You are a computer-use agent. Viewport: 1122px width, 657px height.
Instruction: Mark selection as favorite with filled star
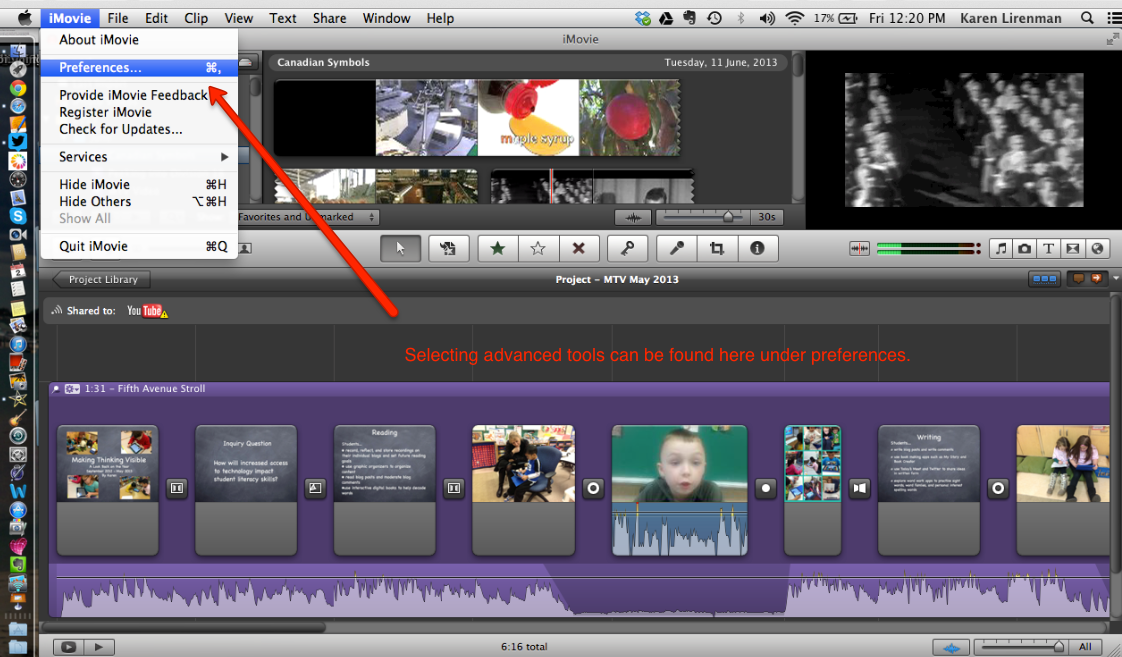(x=497, y=248)
